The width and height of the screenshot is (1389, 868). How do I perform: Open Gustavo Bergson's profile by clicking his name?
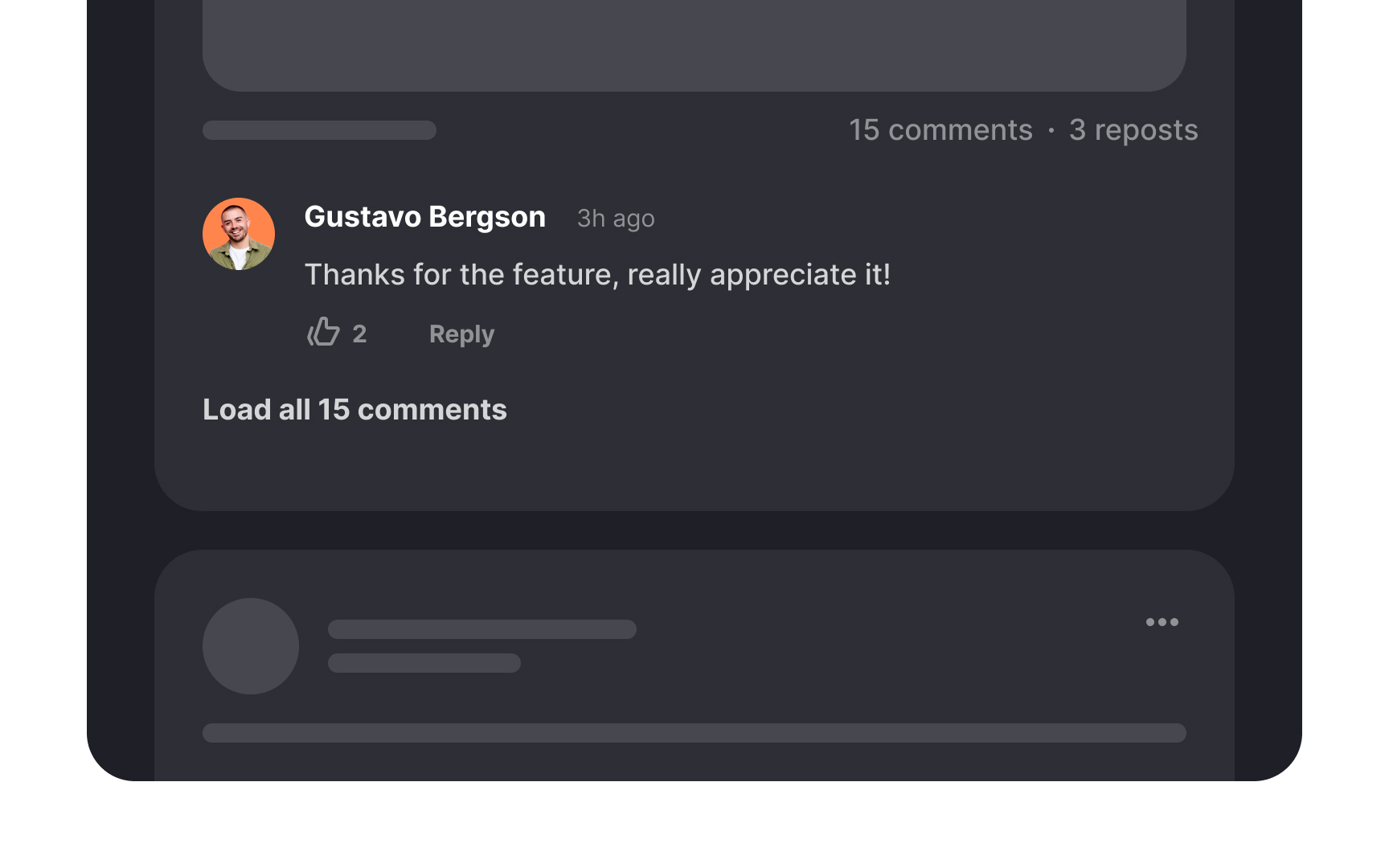coord(424,216)
